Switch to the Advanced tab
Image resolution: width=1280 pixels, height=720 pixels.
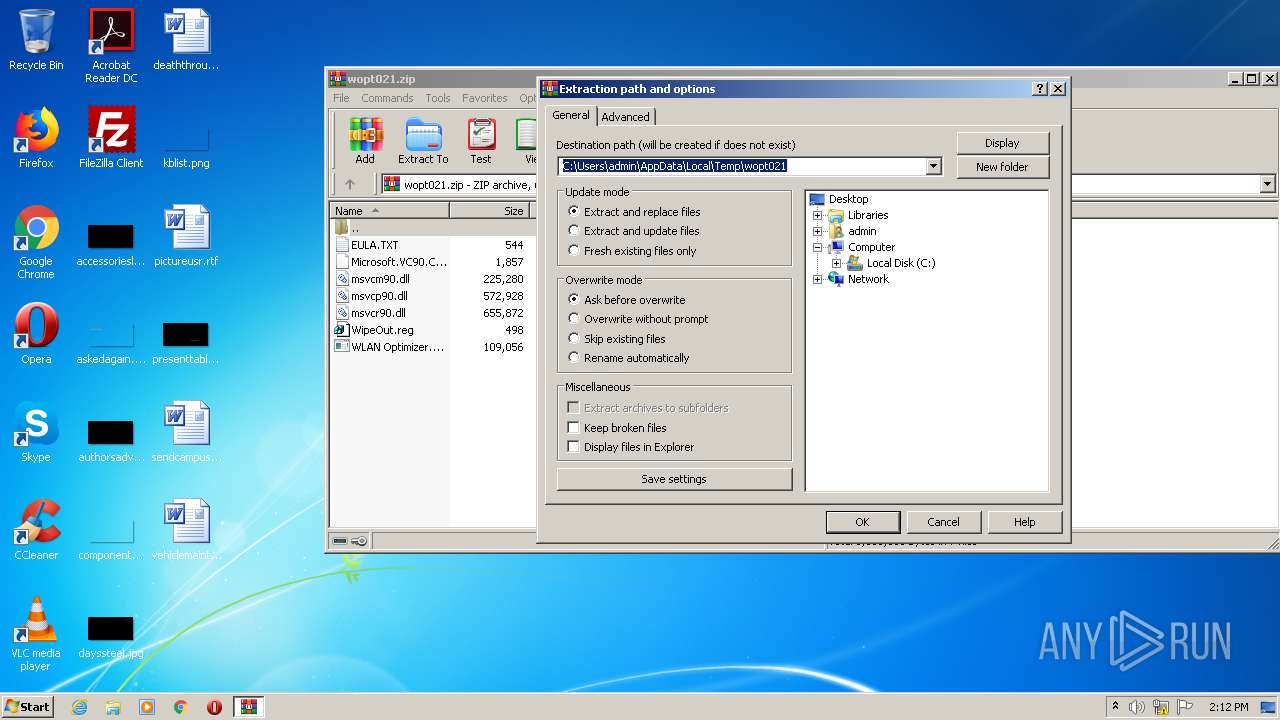click(625, 117)
